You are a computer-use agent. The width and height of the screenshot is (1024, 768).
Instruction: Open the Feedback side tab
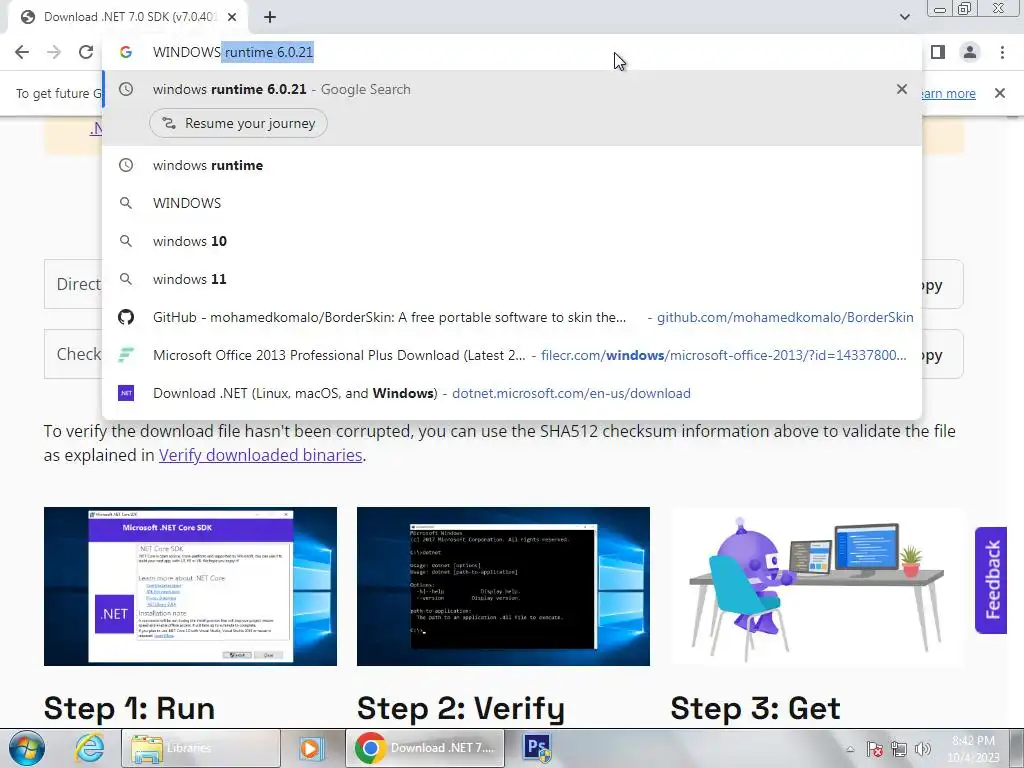coord(991,580)
